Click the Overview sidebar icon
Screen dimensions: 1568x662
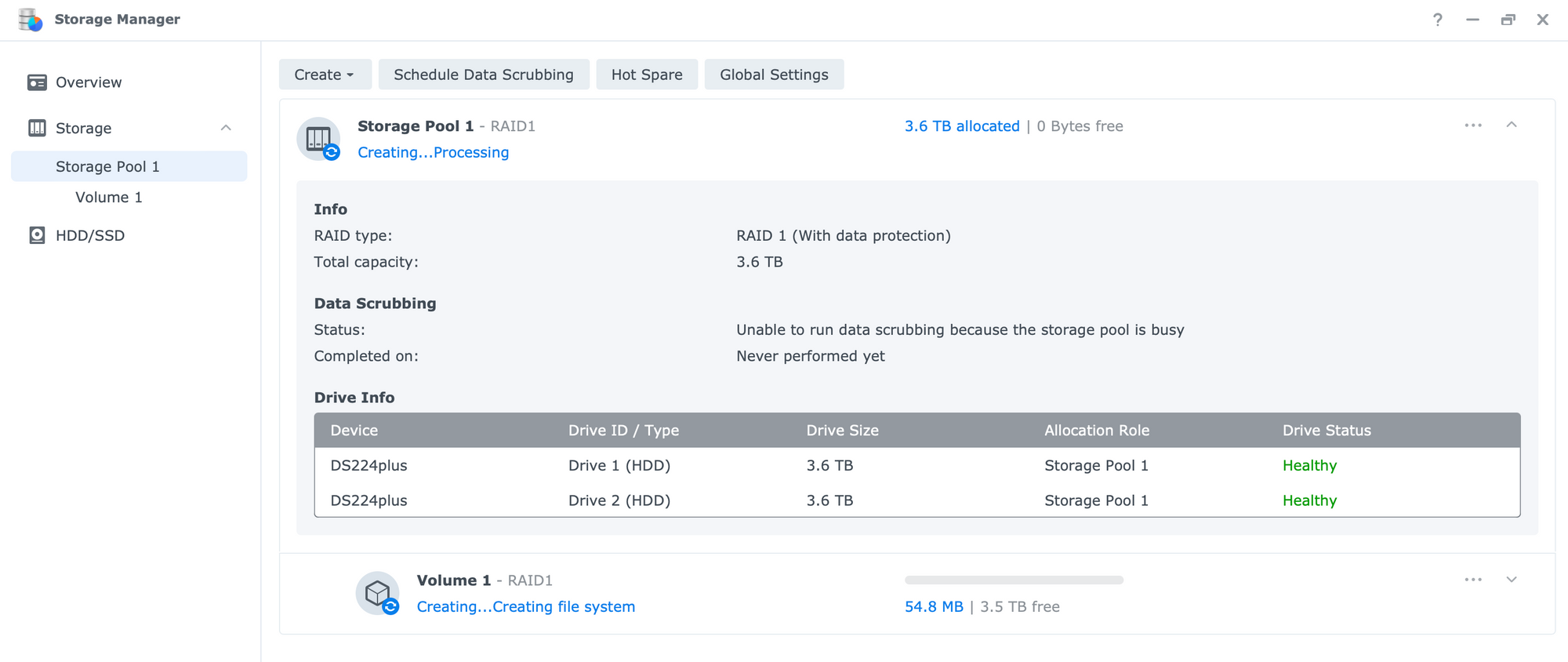37,82
